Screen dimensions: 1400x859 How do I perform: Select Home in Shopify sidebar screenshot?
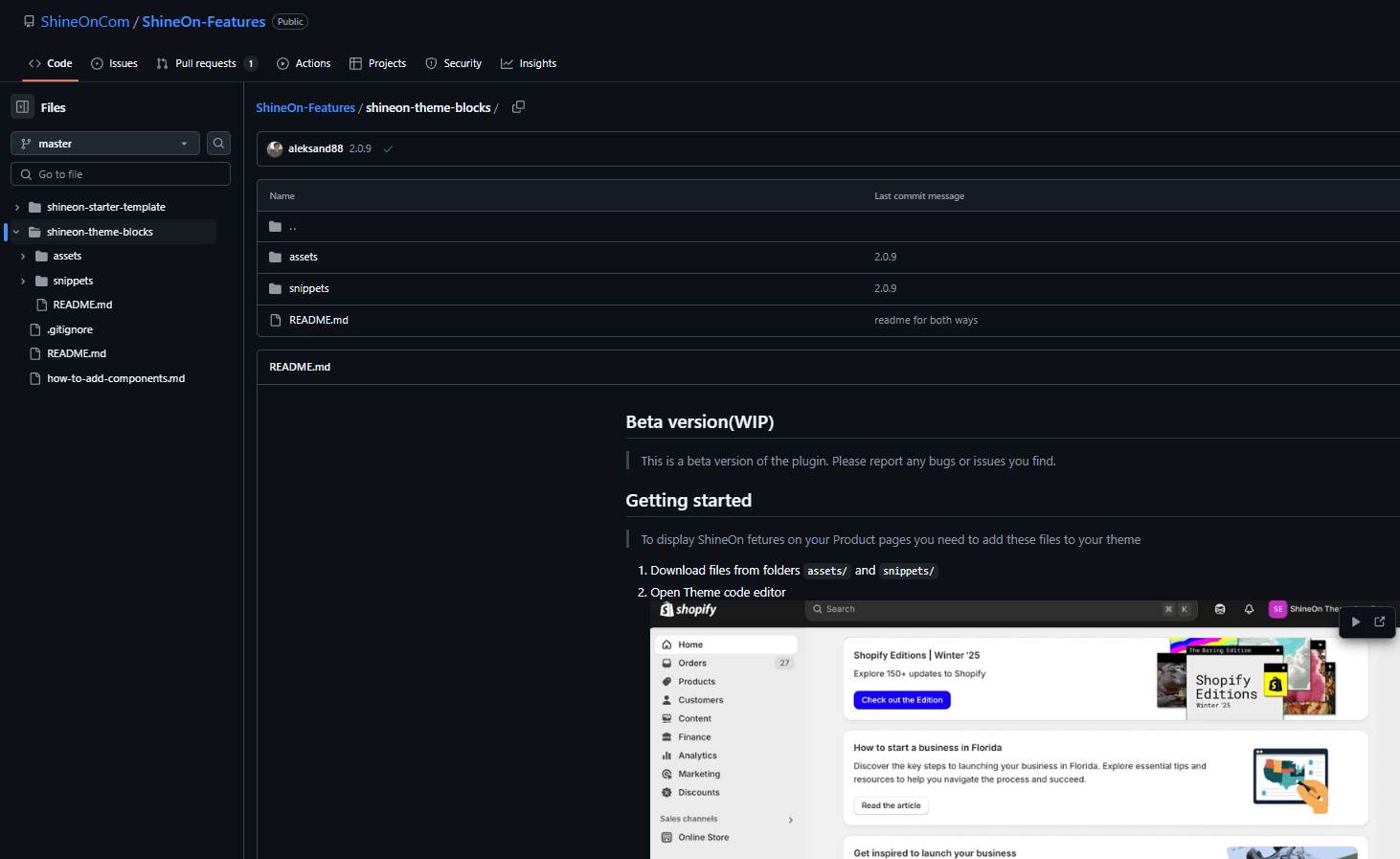727,644
